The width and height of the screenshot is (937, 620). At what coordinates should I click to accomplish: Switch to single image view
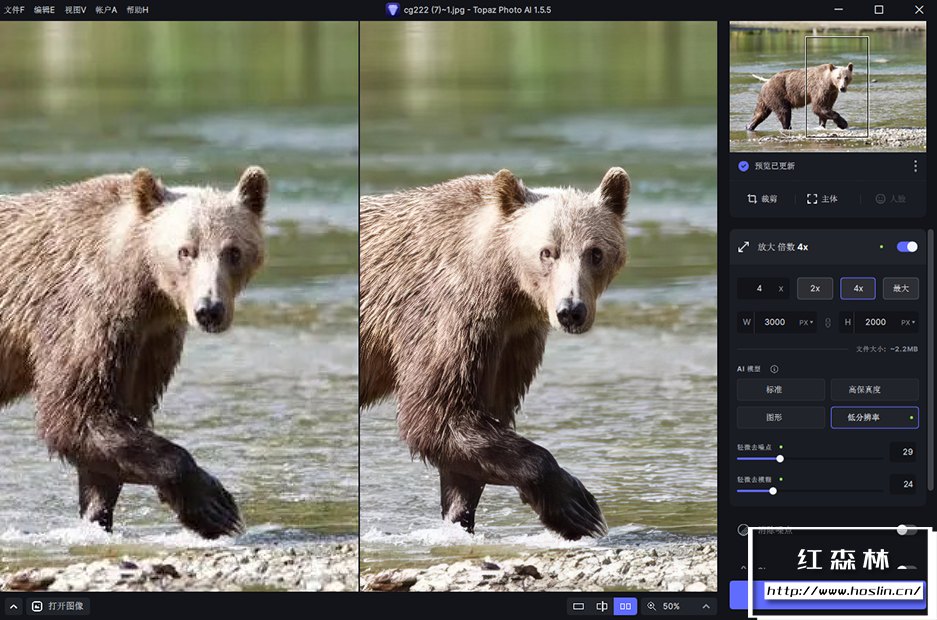pos(578,606)
